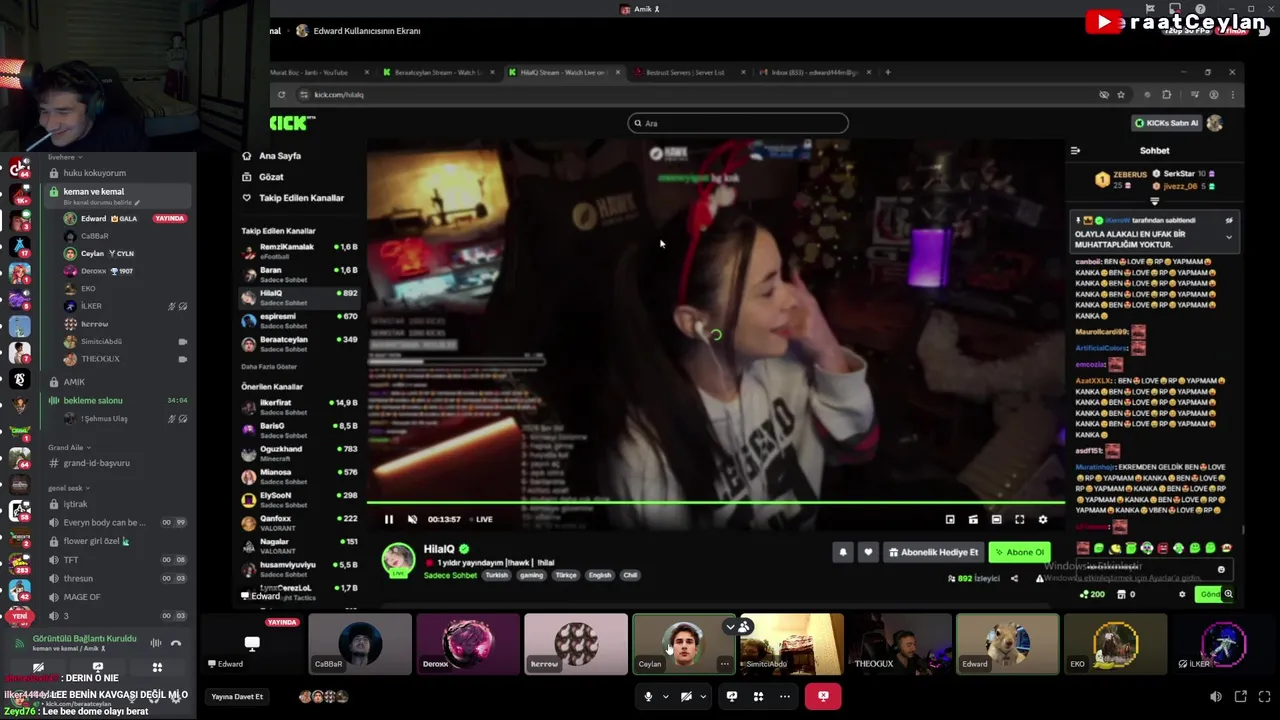Click Daha Fazla Göster link
The image size is (1280, 720).
(269, 367)
